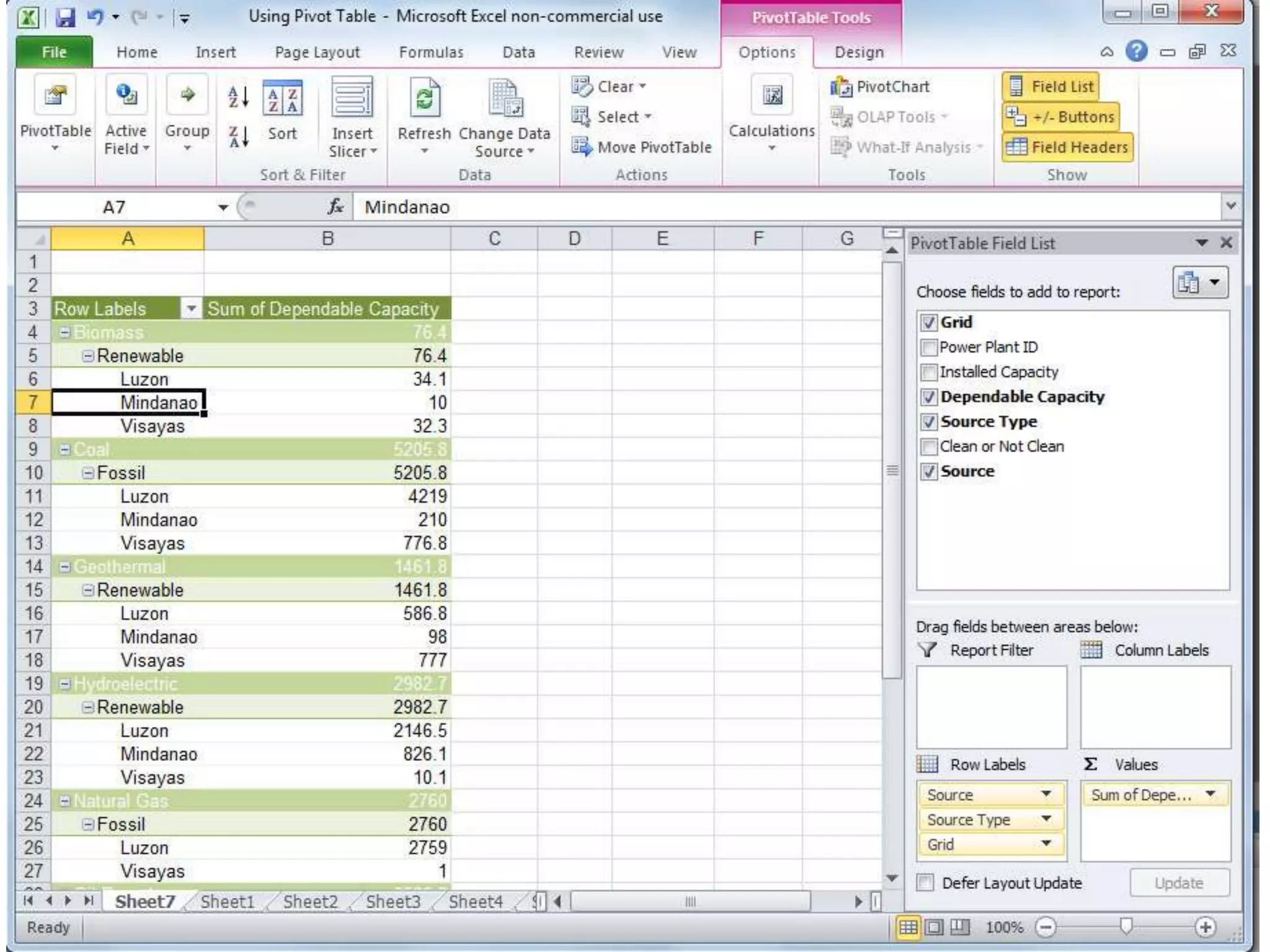
Task: Open the Grid field dropdown in Row Labels
Action: point(1046,844)
